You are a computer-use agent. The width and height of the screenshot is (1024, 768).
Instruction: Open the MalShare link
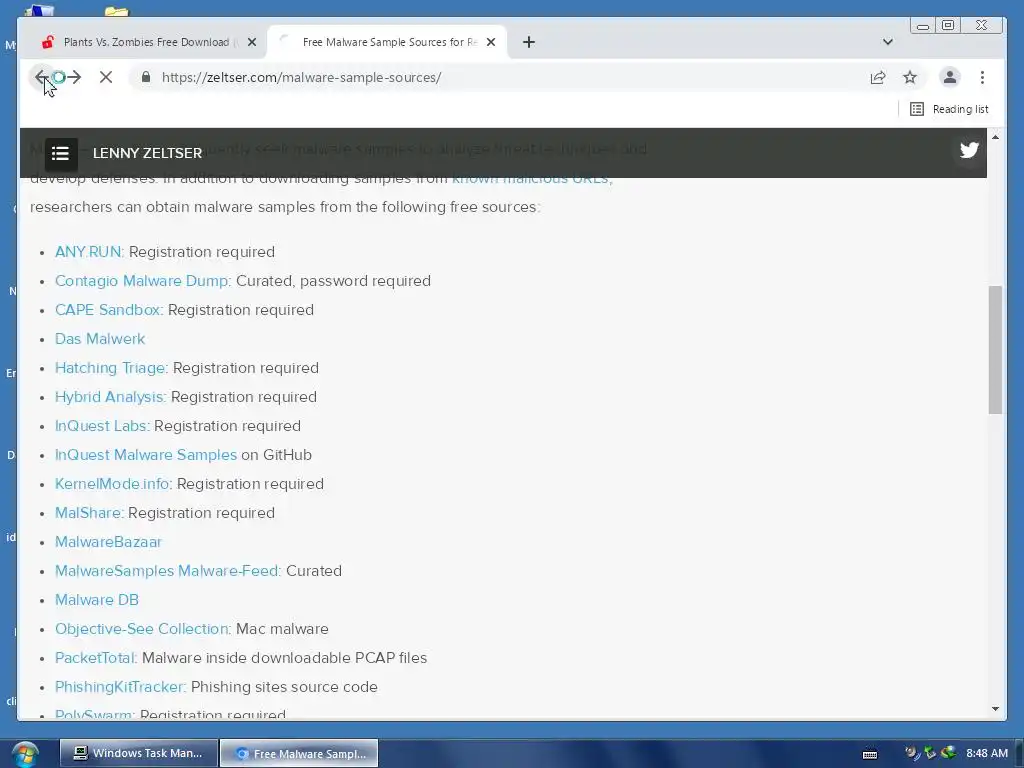point(88,513)
